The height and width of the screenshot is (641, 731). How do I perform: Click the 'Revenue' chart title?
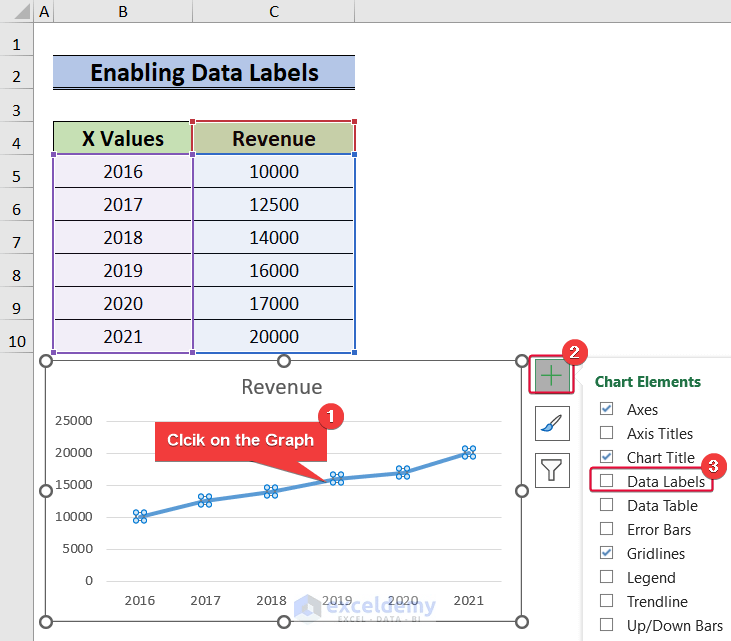[x=282, y=387]
